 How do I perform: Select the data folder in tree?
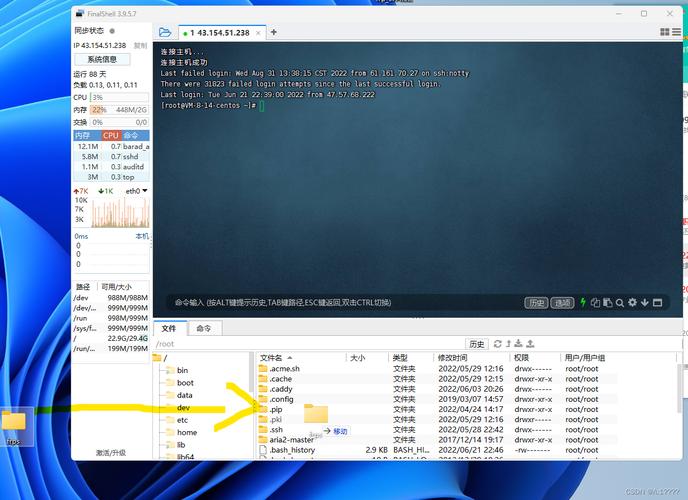point(179,395)
